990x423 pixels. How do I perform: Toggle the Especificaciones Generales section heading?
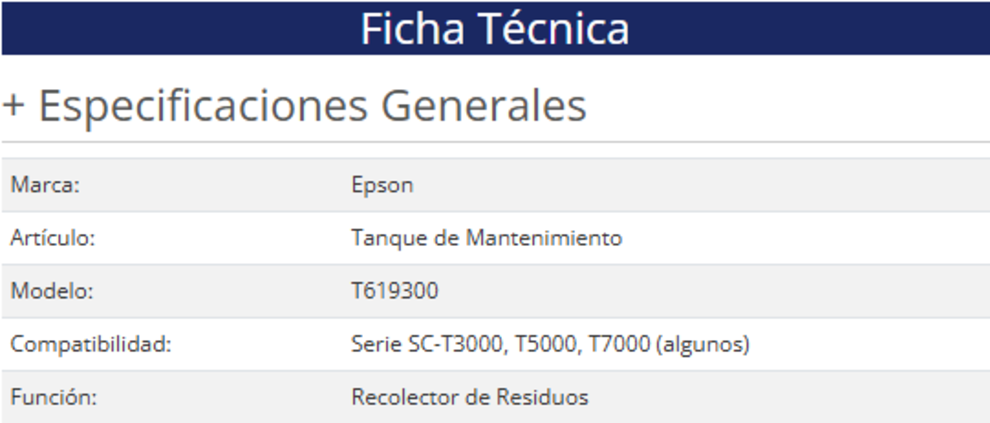click(311, 106)
